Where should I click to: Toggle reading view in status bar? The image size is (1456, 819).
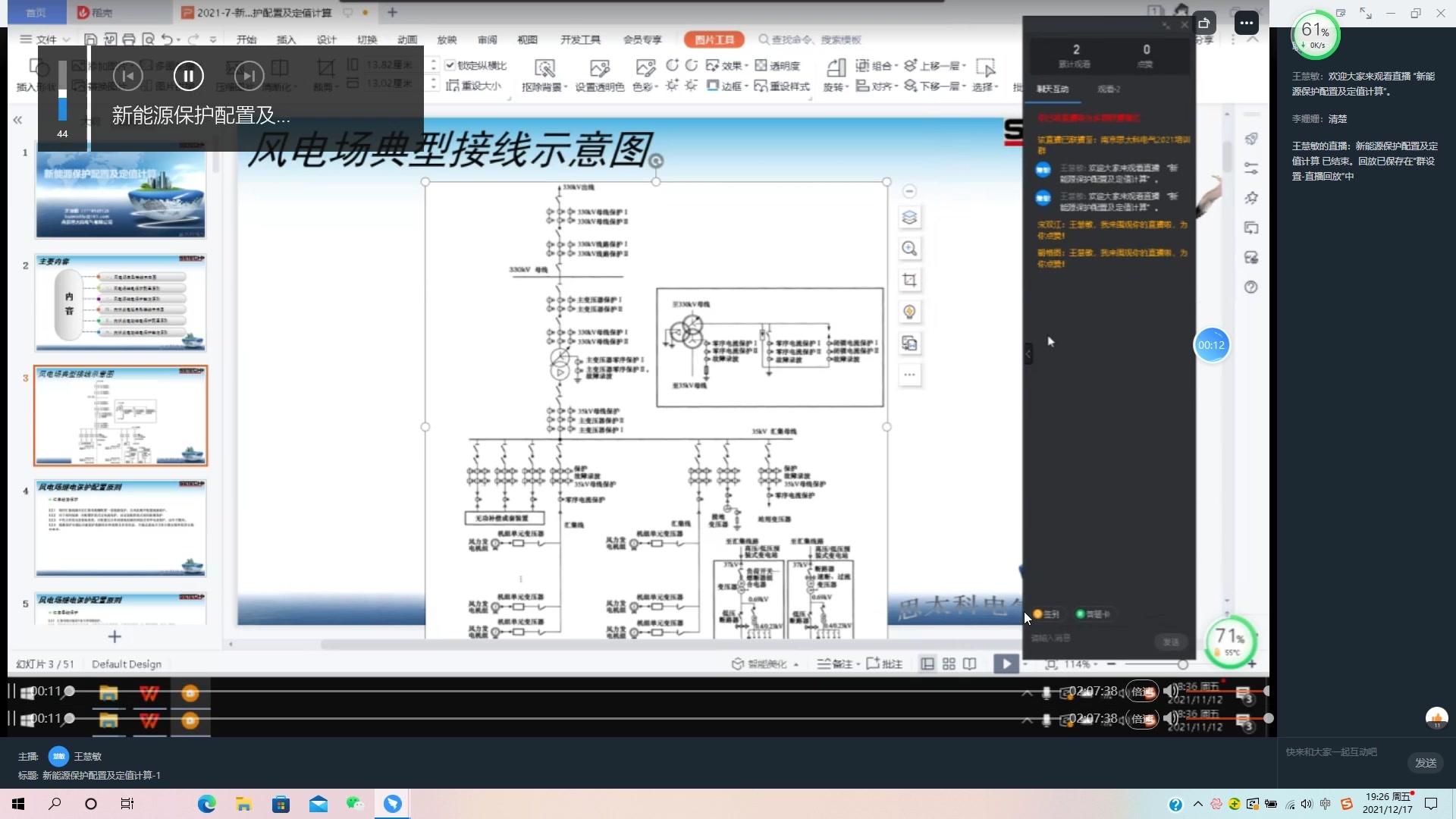(x=970, y=664)
